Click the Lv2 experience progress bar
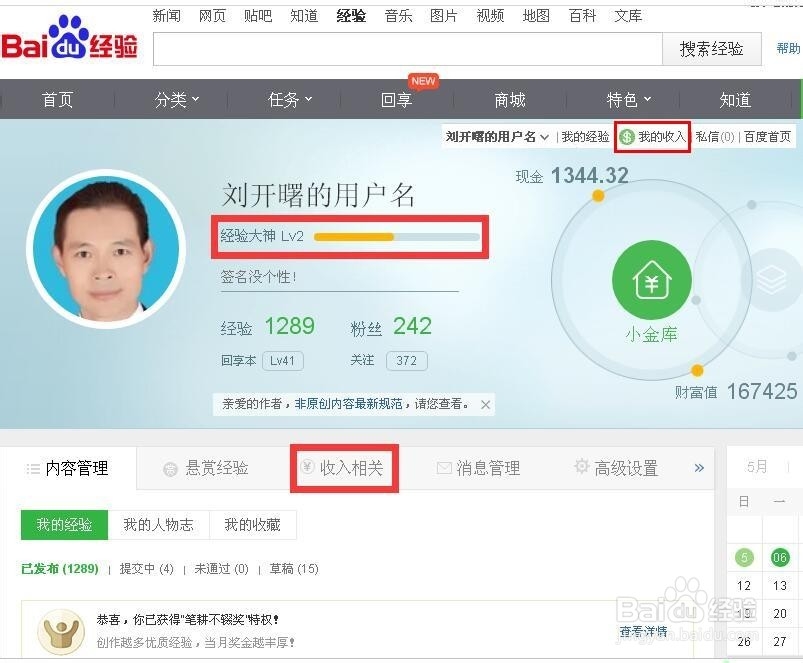 tap(393, 237)
